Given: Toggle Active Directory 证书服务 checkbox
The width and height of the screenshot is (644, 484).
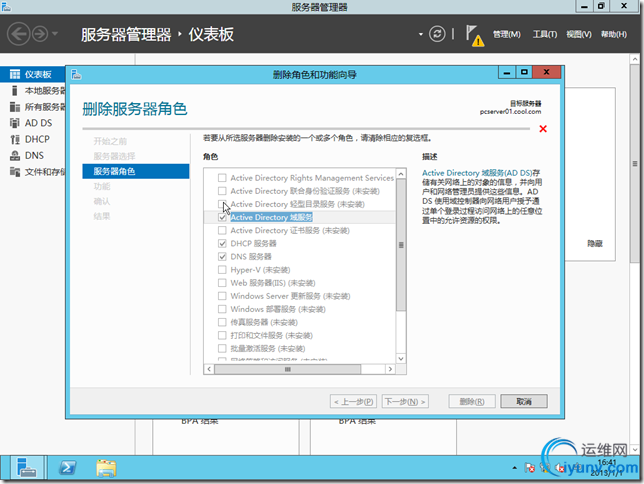Looking at the screenshot, I should point(222,230).
